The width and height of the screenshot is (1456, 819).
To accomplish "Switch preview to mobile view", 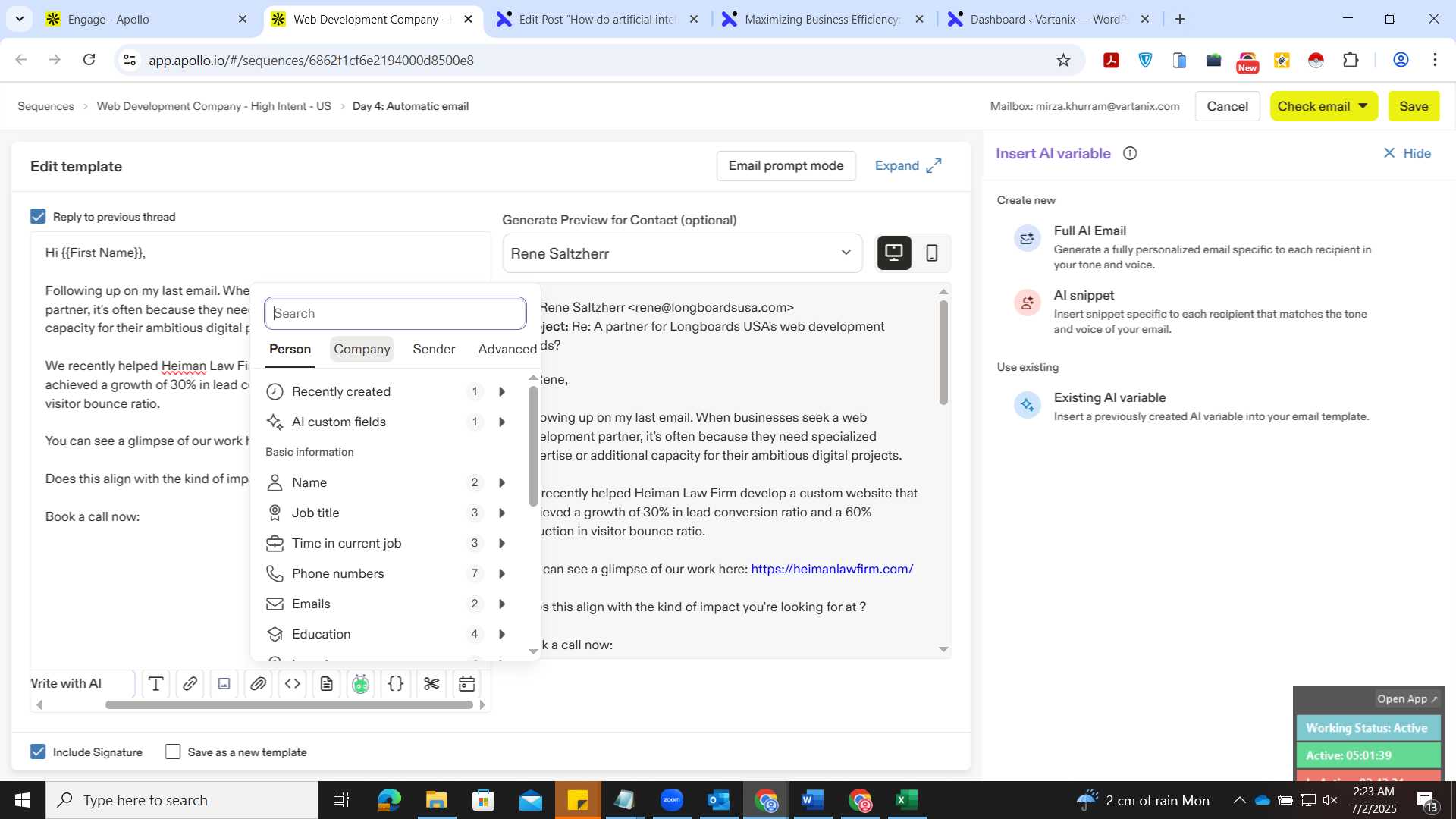I will coord(932,253).
